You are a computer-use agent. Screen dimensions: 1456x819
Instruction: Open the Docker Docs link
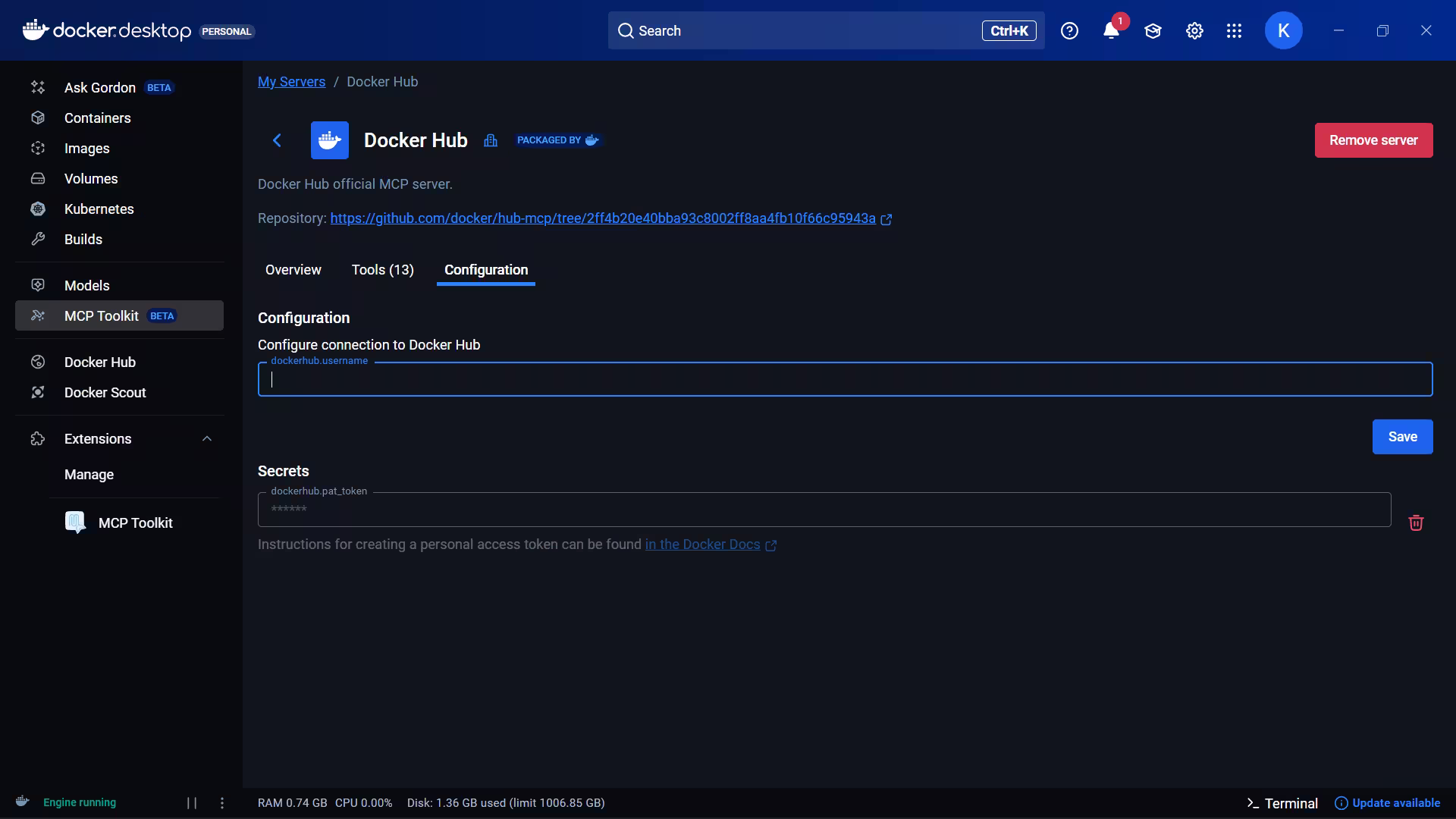pos(702,544)
